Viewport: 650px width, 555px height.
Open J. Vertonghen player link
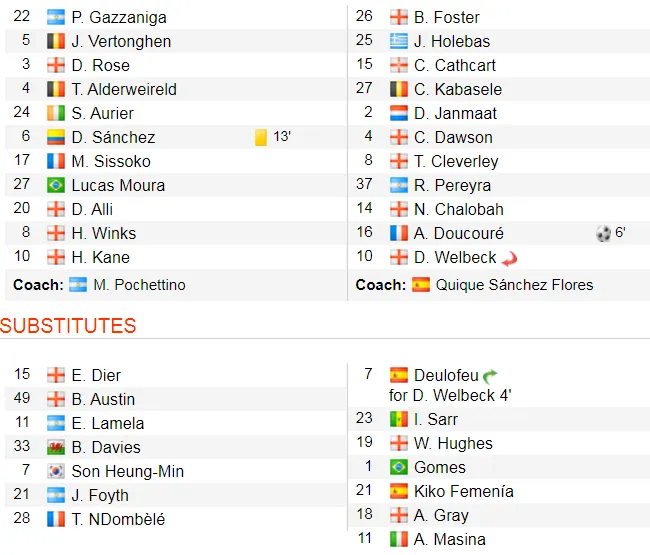121,41
